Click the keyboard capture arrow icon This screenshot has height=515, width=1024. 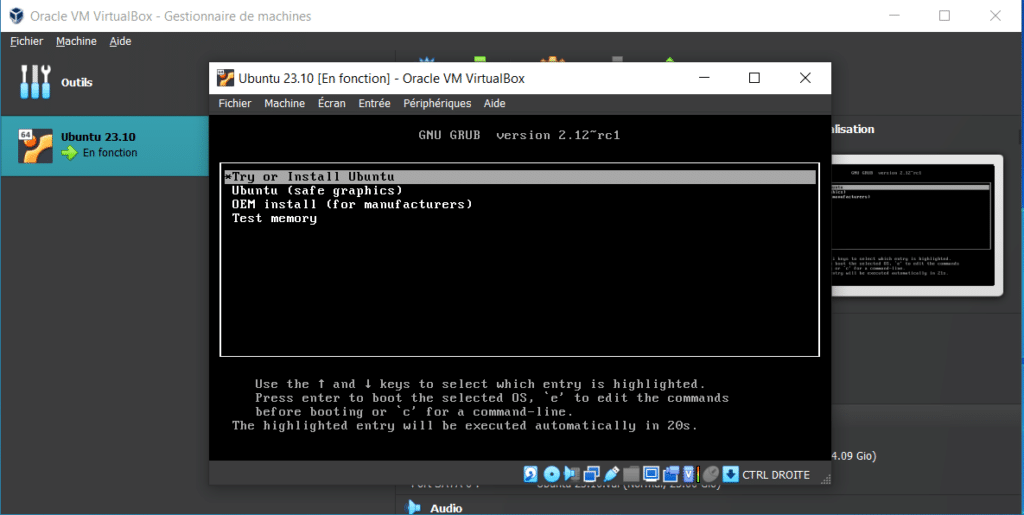tap(731, 474)
